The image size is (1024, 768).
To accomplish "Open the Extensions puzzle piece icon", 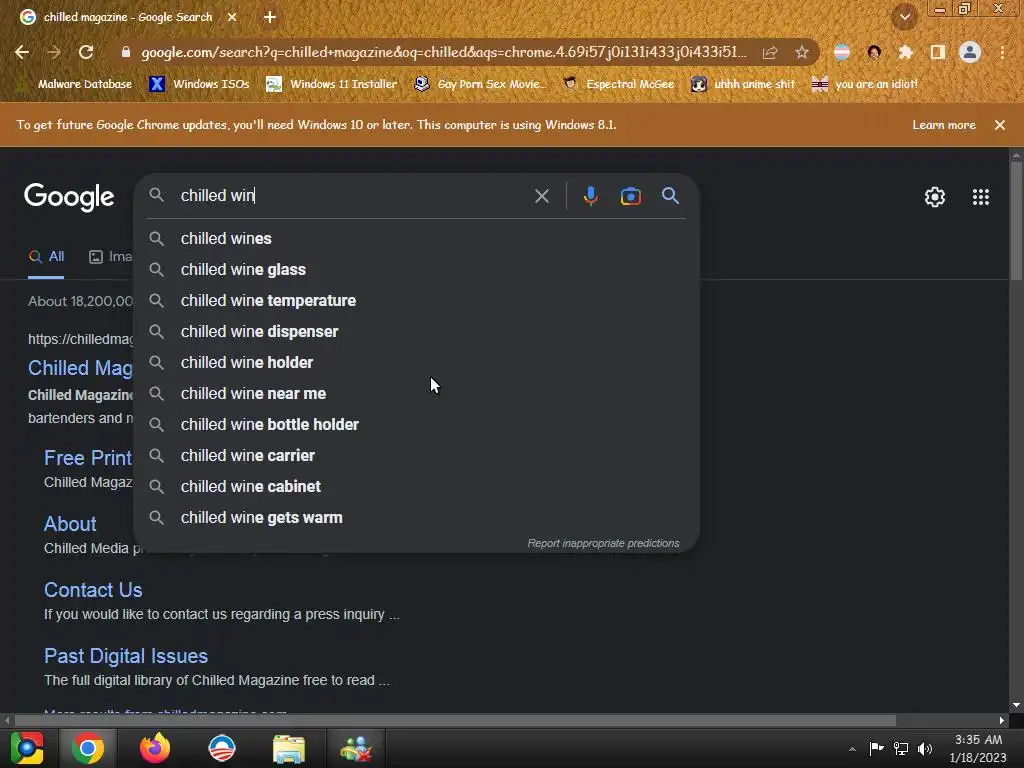I will [905, 52].
